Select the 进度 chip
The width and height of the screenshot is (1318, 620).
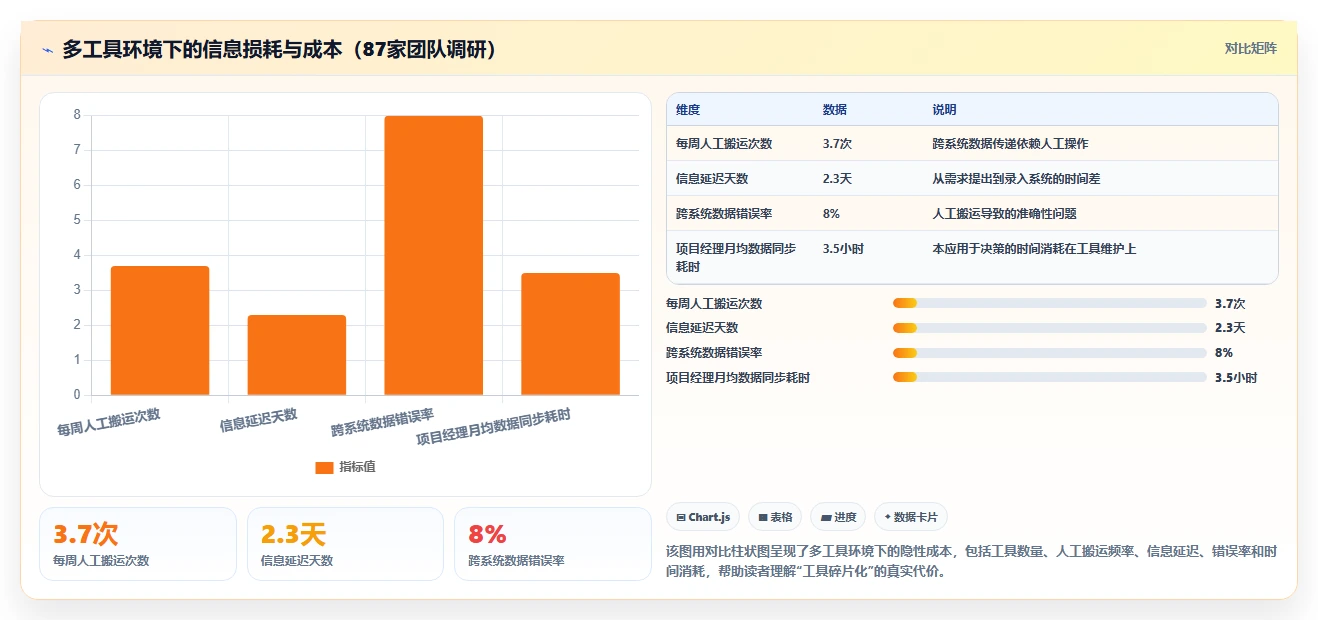pos(838,517)
